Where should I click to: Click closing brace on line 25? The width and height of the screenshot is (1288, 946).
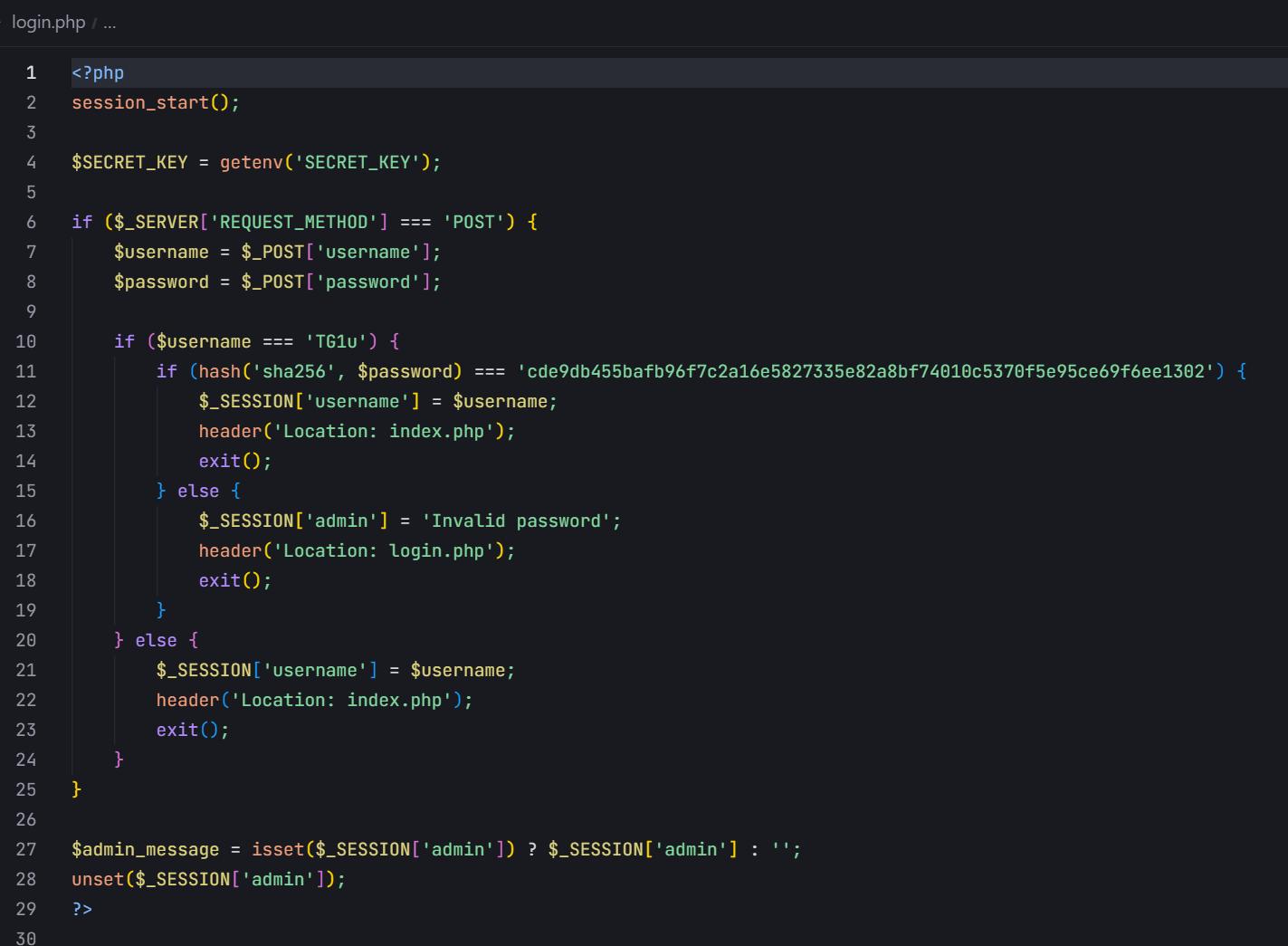pyautogui.click(x=77, y=789)
